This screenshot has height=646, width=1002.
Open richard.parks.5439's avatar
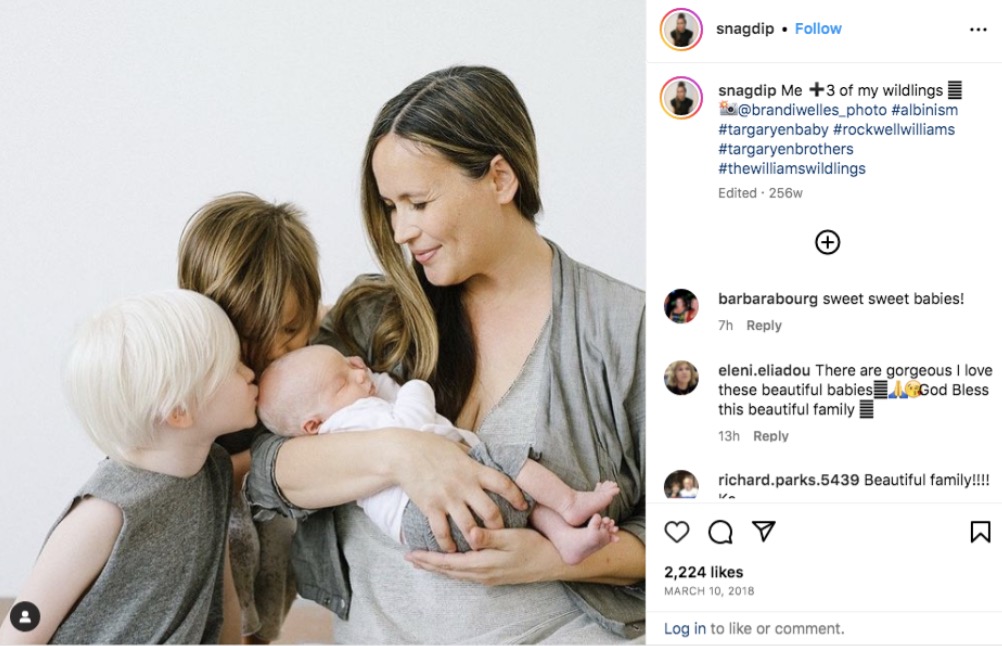point(681,484)
